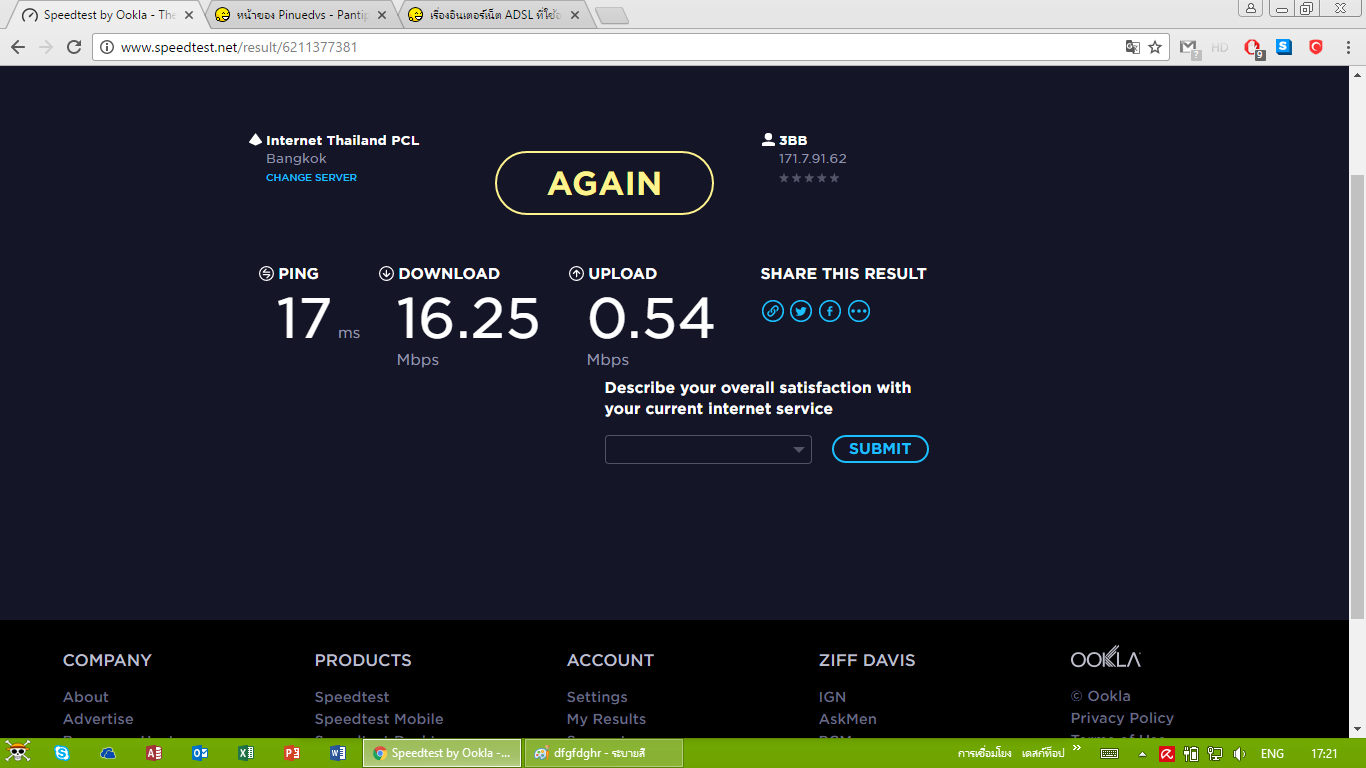View site information icon in address bar
Viewport: 1366px width, 768px height.
pos(108,47)
